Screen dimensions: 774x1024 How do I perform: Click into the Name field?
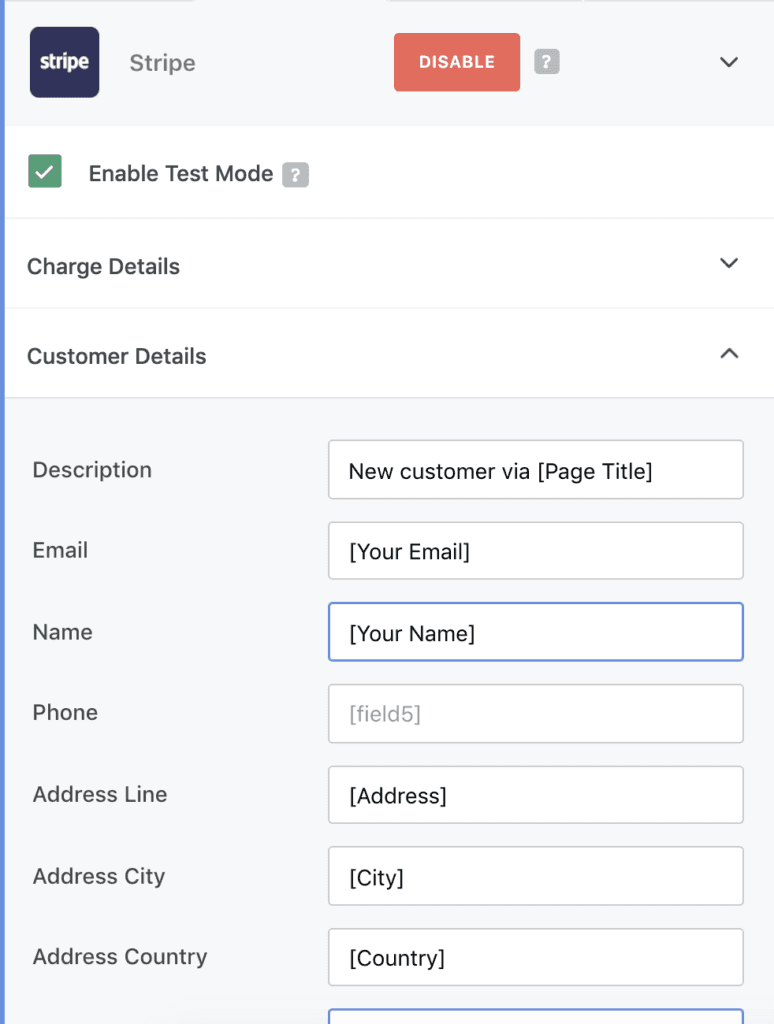tap(536, 632)
